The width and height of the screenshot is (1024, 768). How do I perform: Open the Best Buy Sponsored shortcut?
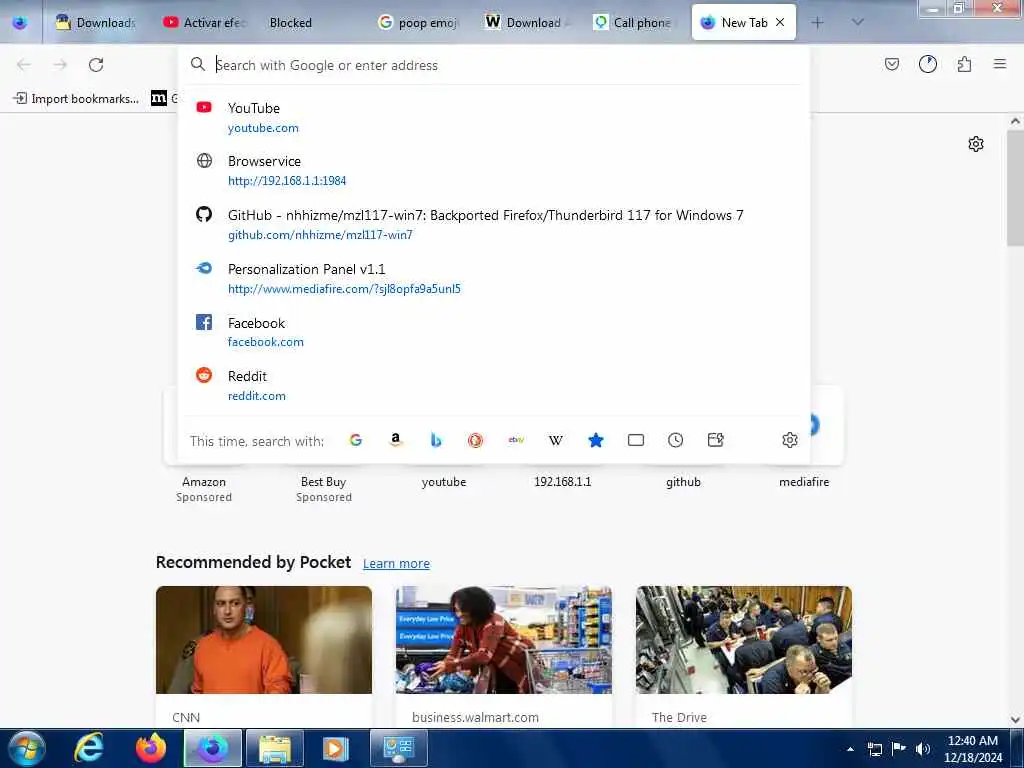point(324,488)
